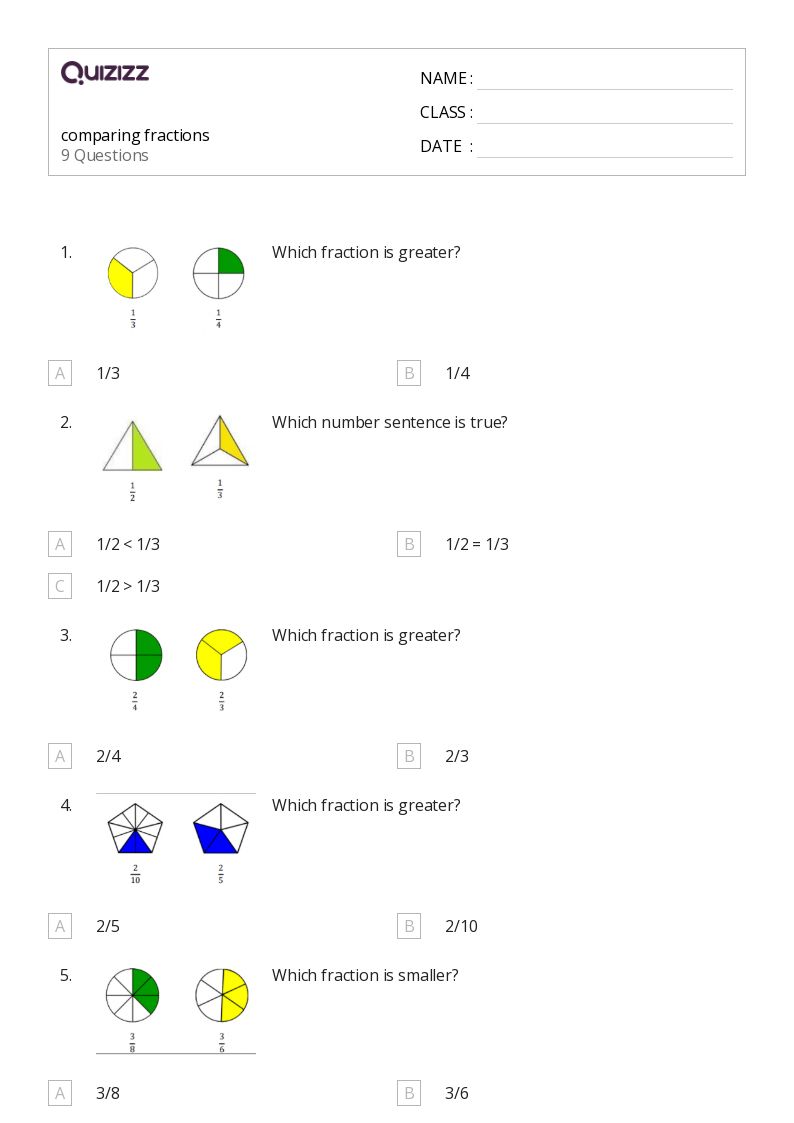Click the Quizizz logo

point(105,72)
